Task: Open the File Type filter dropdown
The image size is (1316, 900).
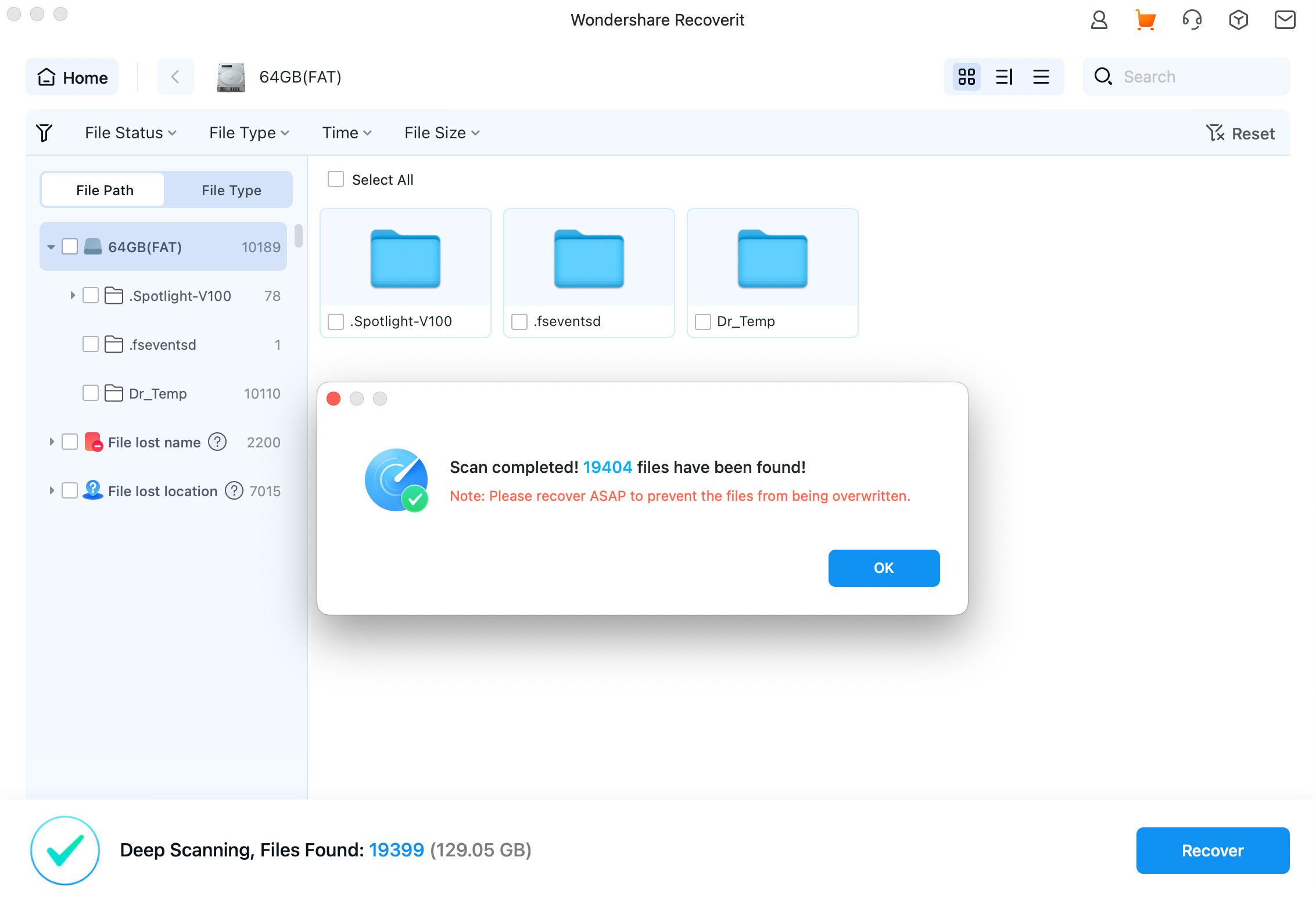Action: (249, 133)
